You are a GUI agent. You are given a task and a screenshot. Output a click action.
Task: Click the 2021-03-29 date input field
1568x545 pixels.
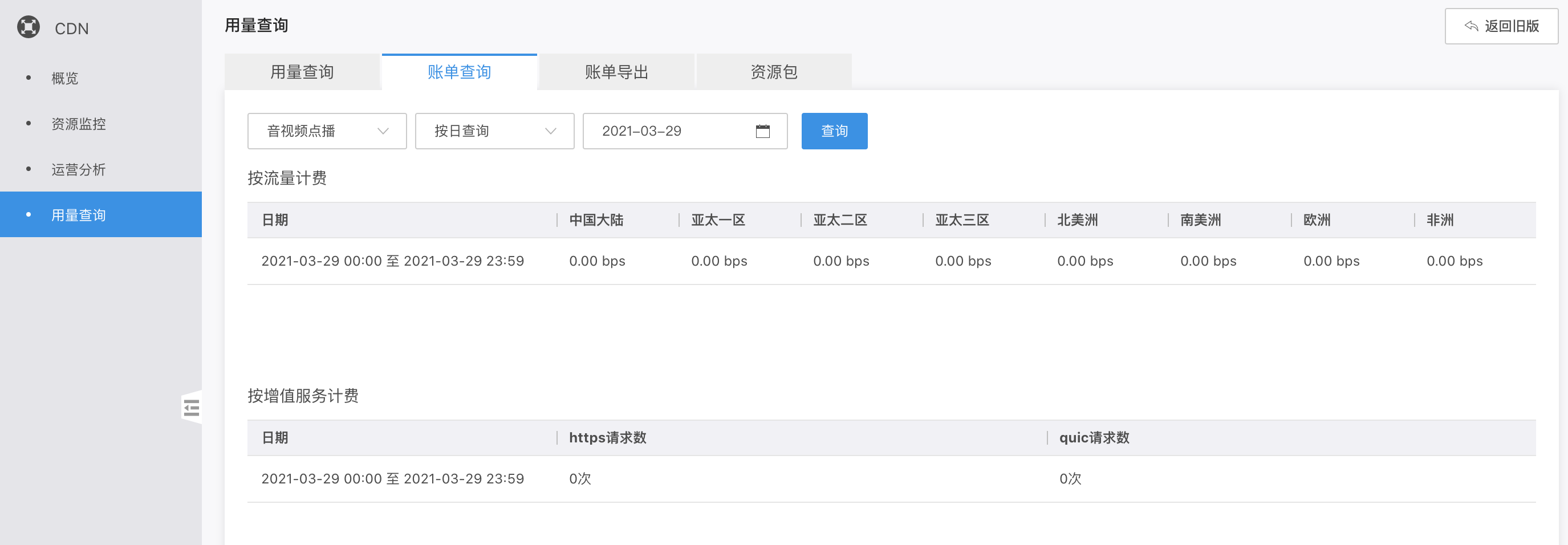click(669, 131)
